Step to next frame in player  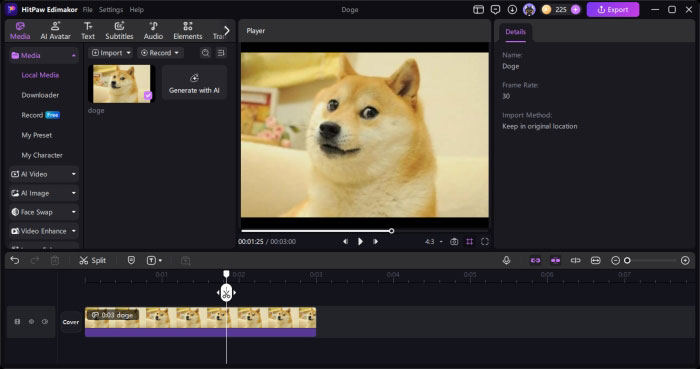pyautogui.click(x=375, y=241)
